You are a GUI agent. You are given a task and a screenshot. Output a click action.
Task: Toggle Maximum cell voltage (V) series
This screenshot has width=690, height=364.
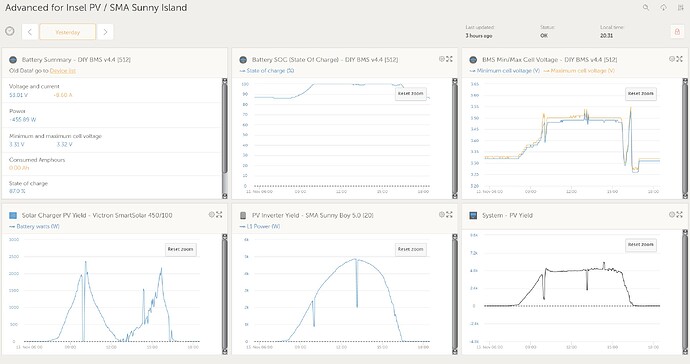(579, 70)
